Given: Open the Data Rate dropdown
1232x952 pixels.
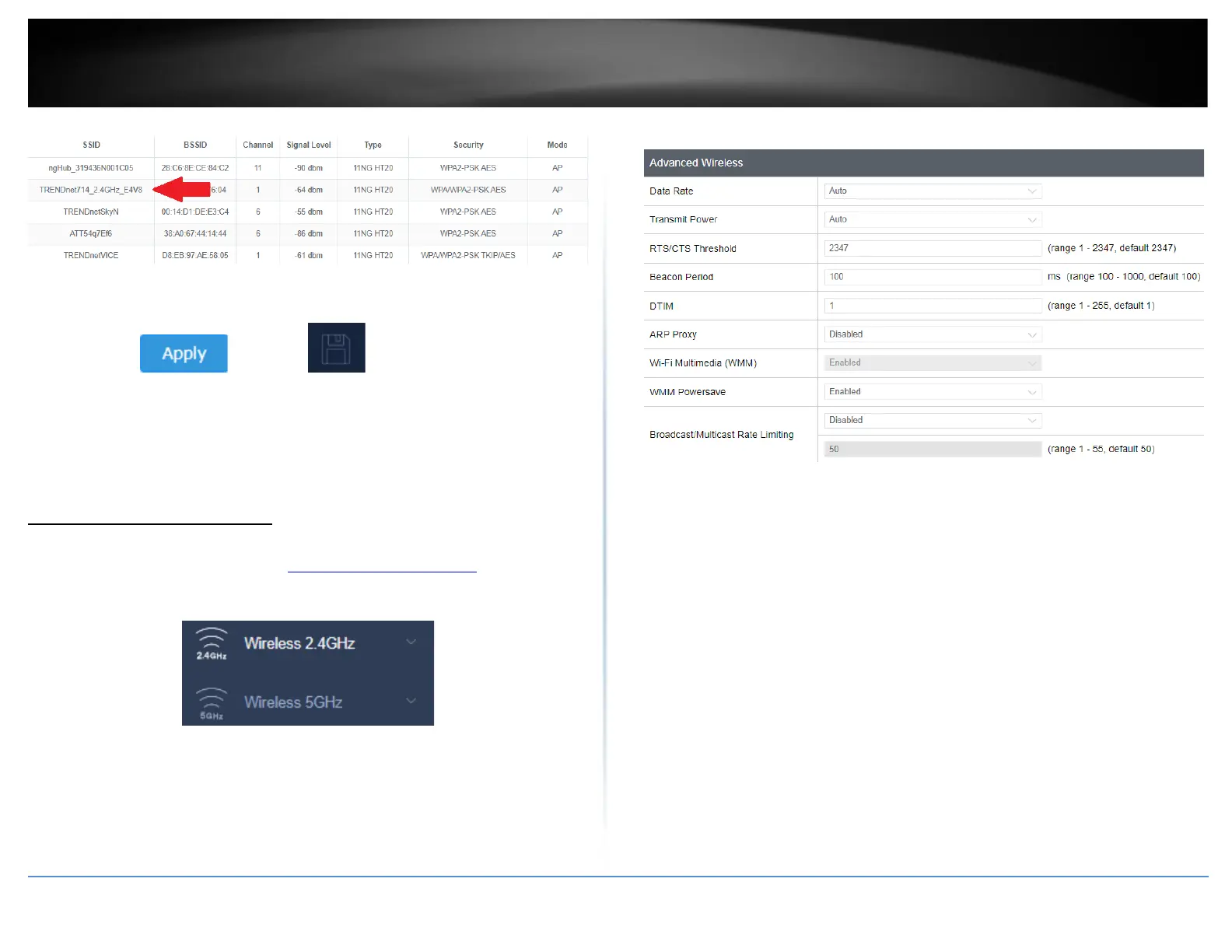Looking at the screenshot, I should click(933, 191).
